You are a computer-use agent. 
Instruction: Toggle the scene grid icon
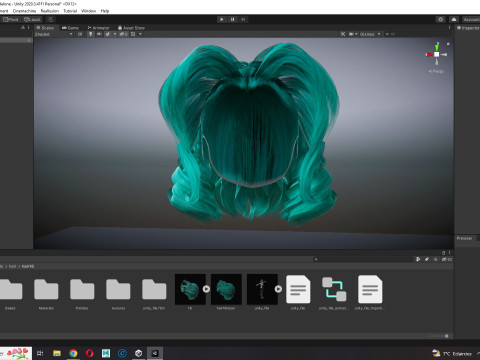pyautogui.click(x=133, y=34)
